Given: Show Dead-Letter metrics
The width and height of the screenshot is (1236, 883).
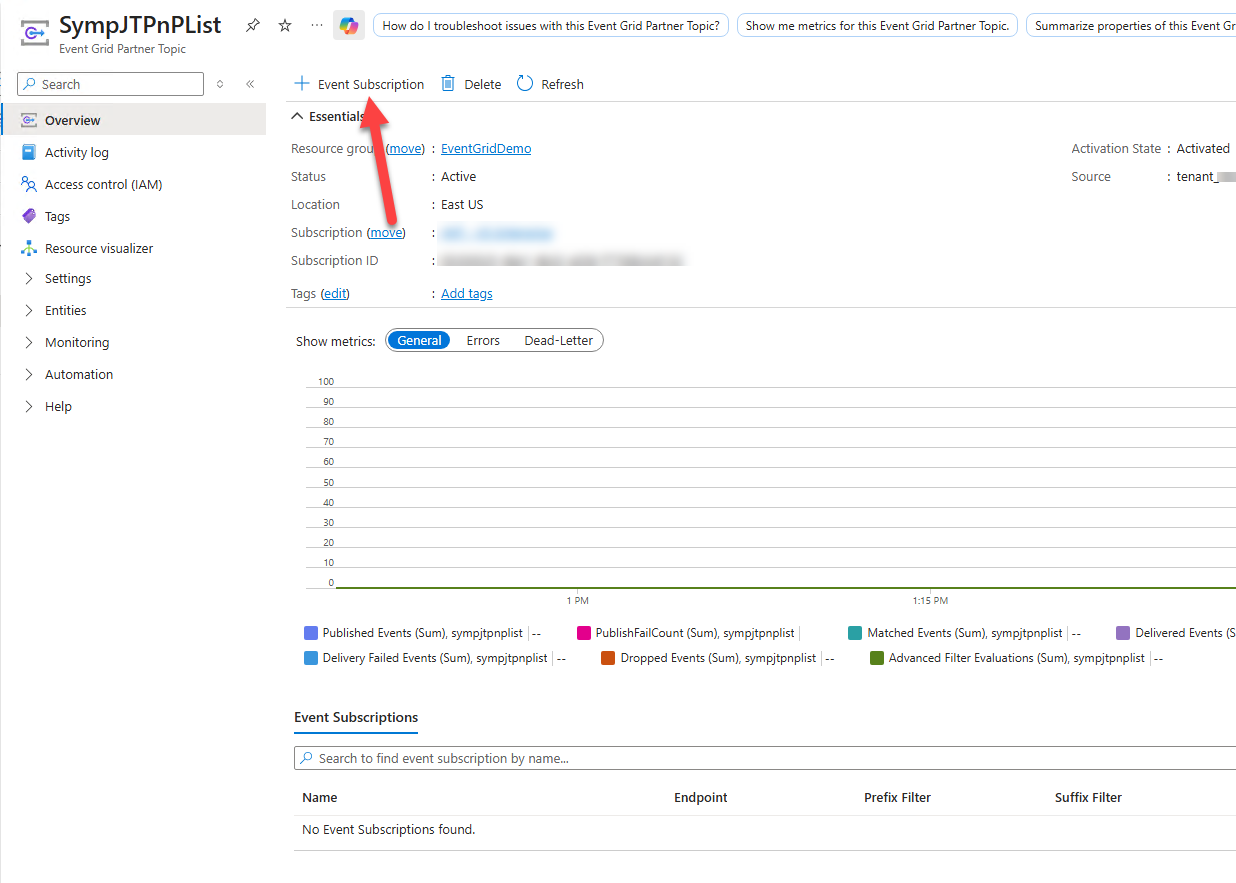Looking at the screenshot, I should pyautogui.click(x=558, y=340).
